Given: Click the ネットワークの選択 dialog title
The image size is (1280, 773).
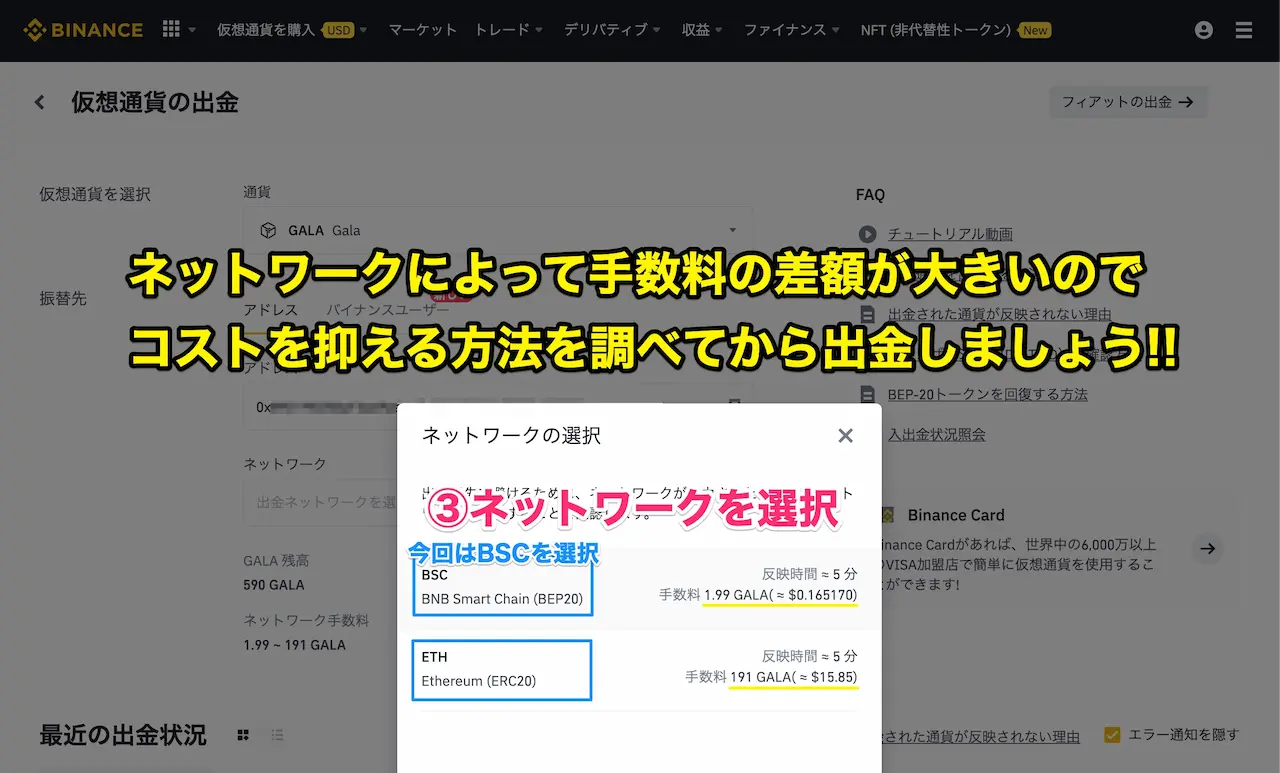Looking at the screenshot, I should 511,435.
